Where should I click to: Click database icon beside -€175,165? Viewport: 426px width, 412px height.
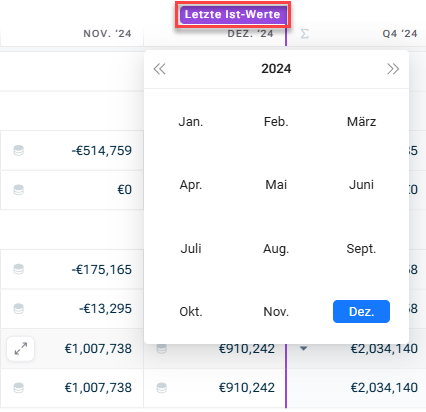[x=19, y=269]
